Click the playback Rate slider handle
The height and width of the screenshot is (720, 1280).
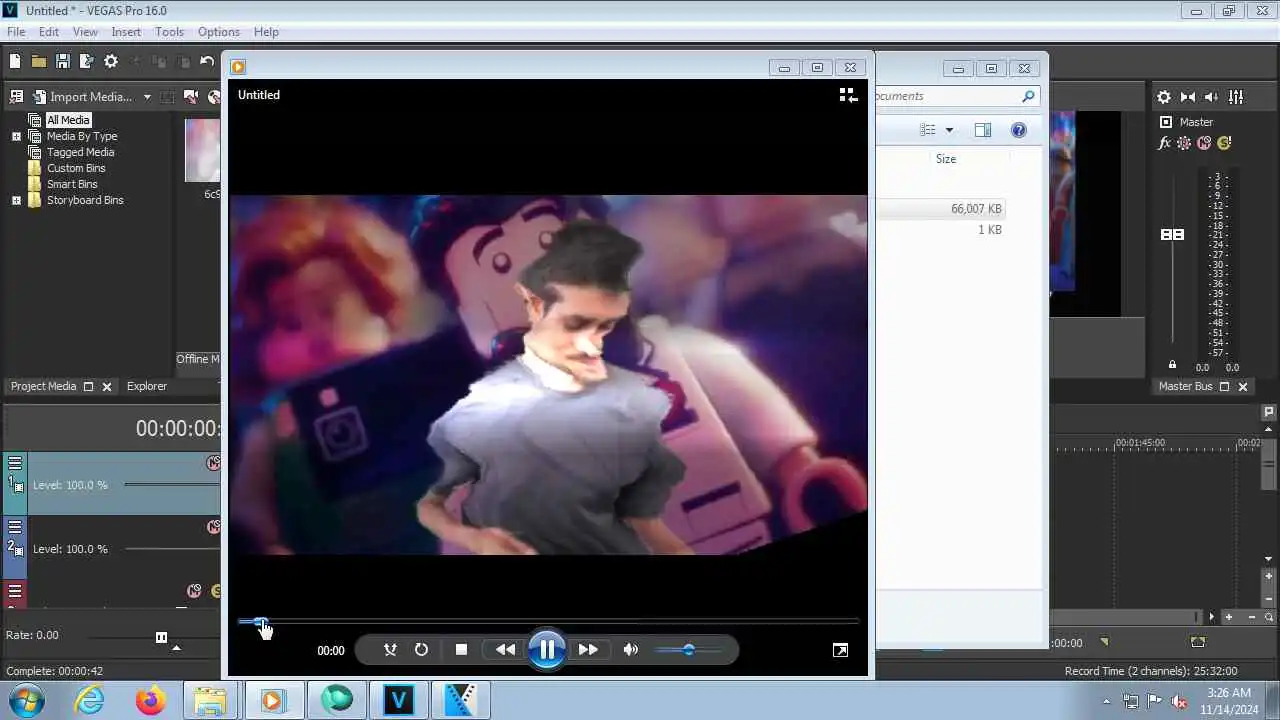[x=161, y=637]
